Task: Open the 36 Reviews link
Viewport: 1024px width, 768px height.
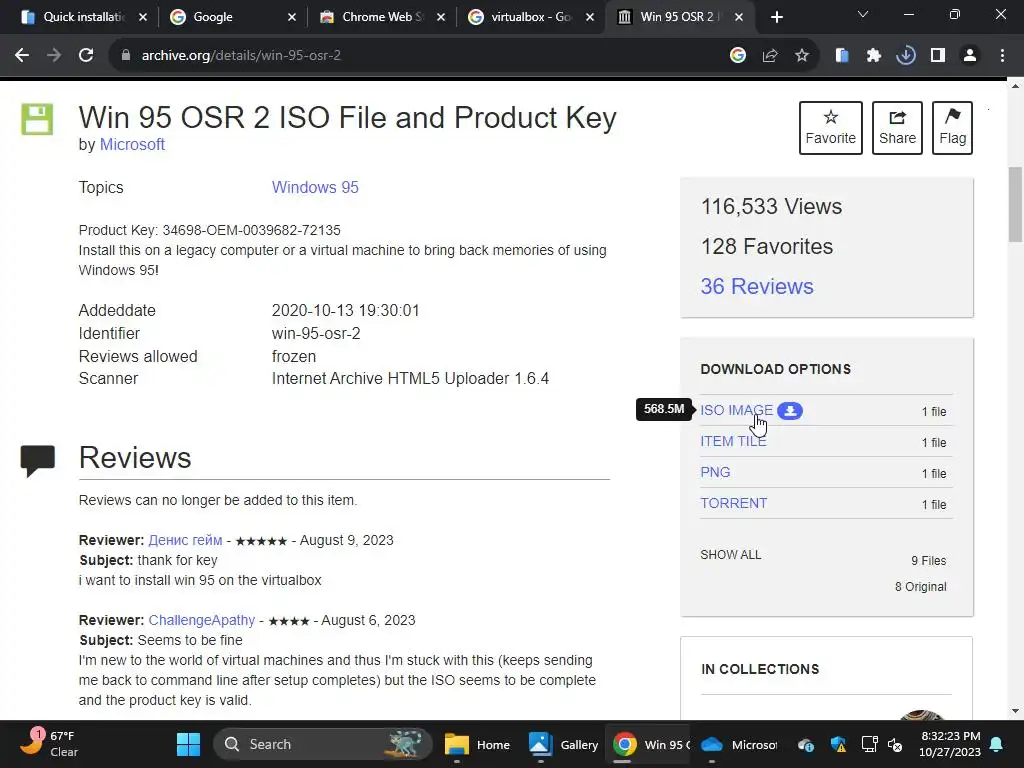Action: 757,286
